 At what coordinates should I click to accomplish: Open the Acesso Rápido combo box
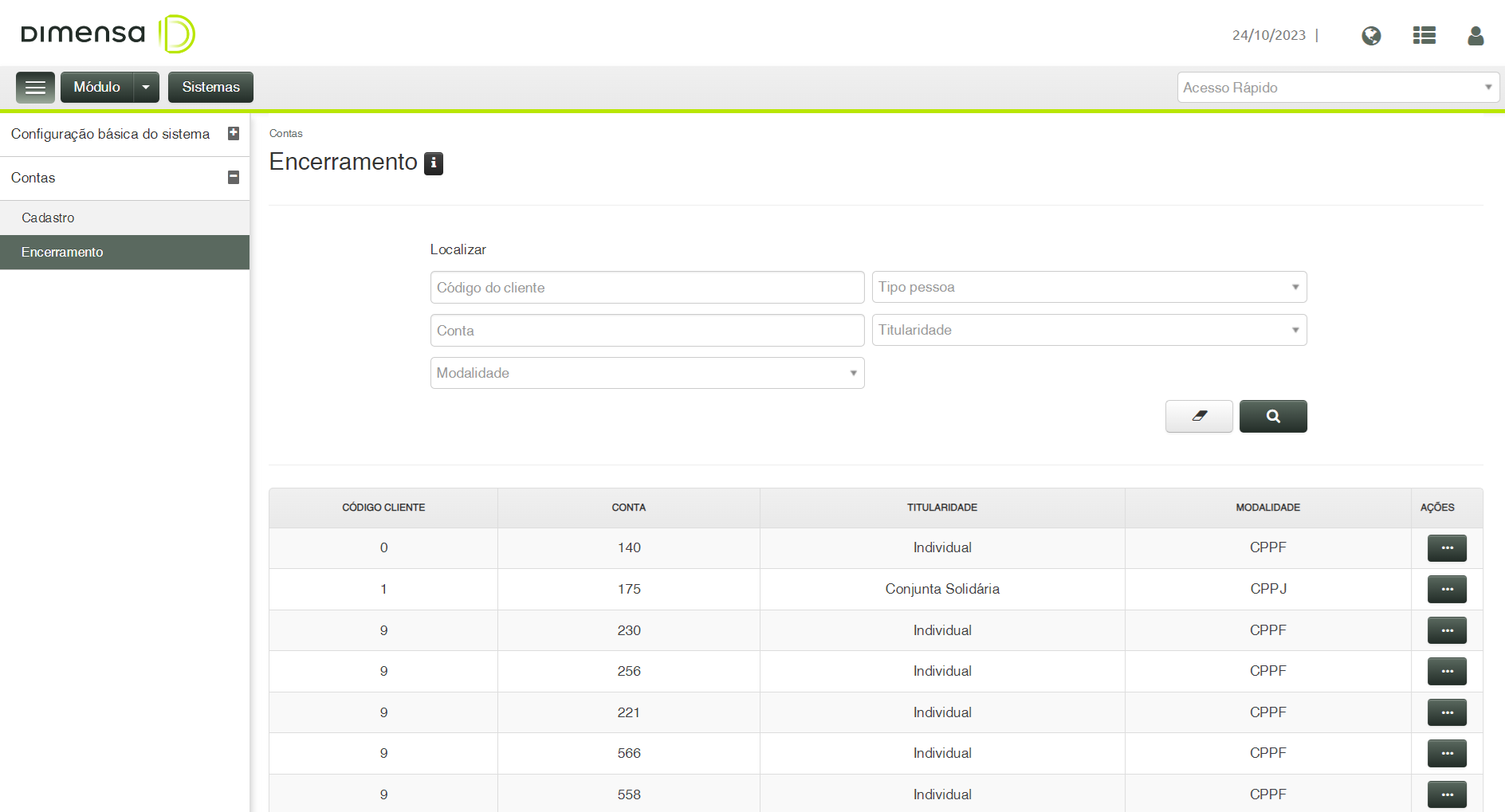pyautogui.click(x=1338, y=88)
